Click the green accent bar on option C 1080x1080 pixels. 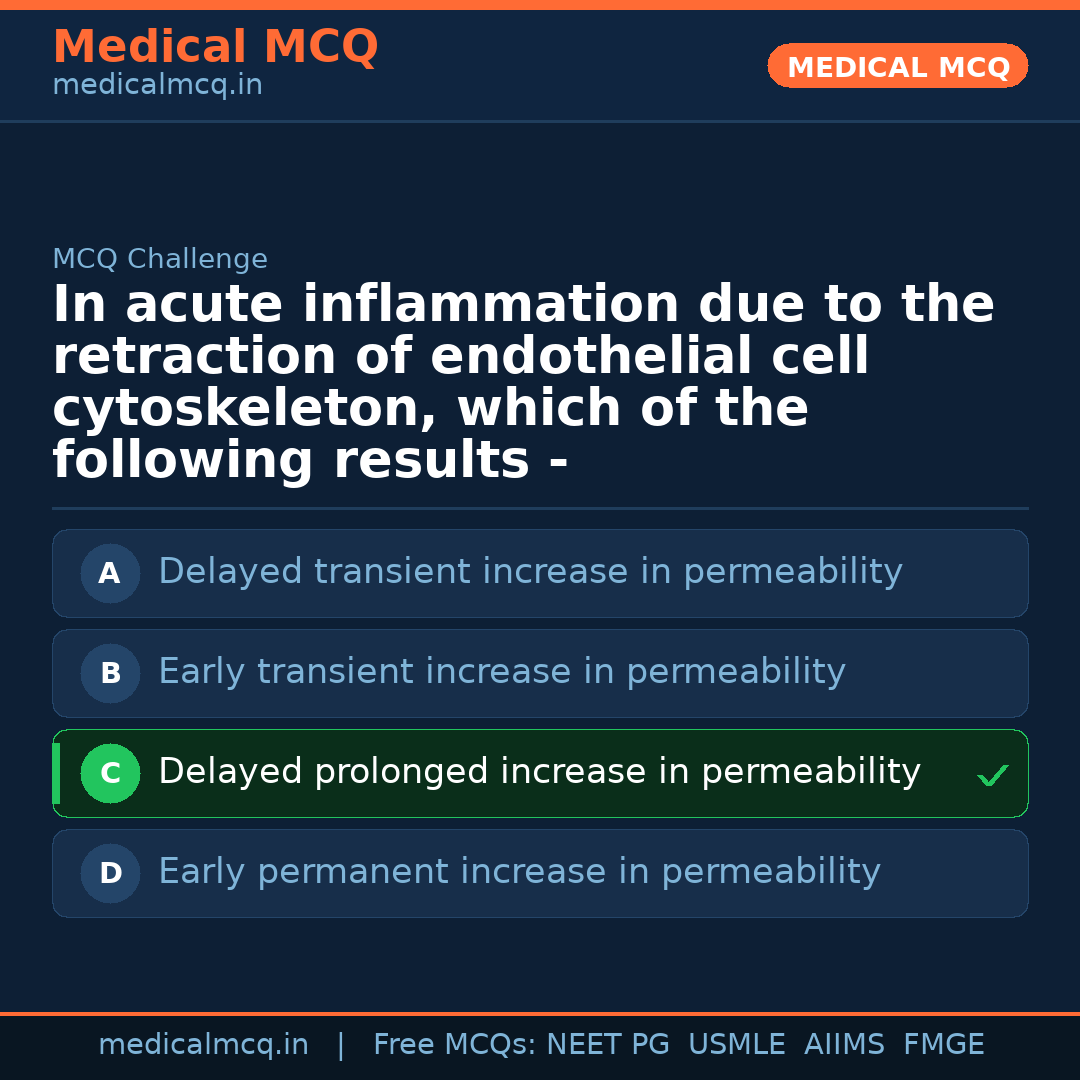coord(56,773)
